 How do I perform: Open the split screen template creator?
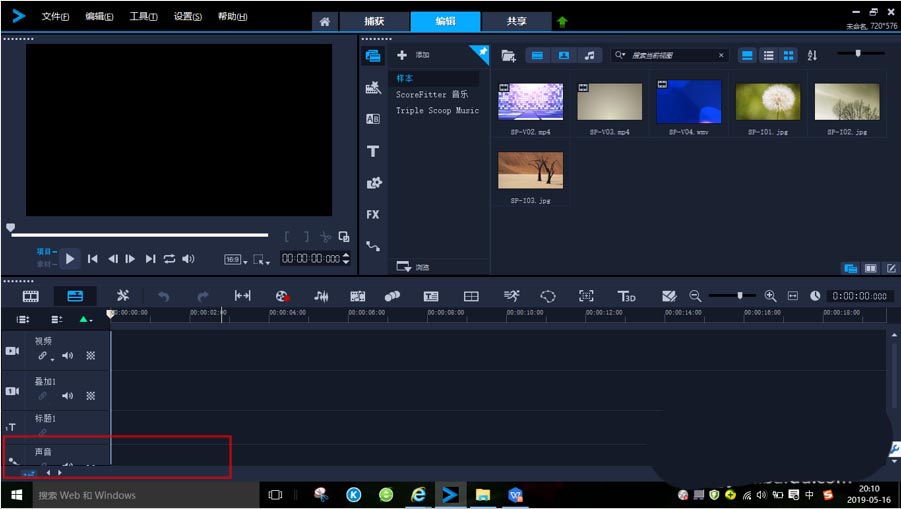tap(669, 296)
